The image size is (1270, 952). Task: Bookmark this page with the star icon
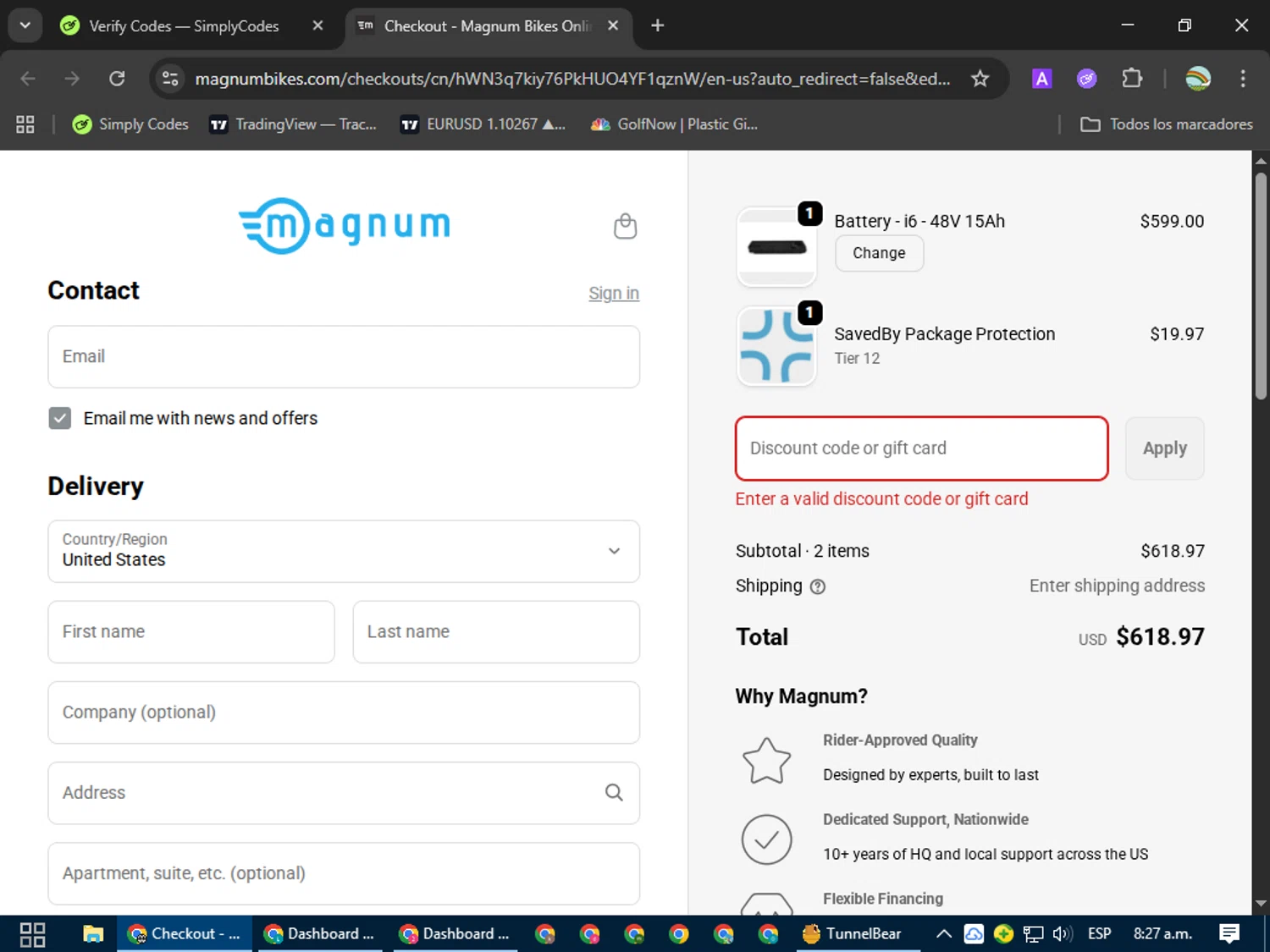pyautogui.click(x=980, y=79)
